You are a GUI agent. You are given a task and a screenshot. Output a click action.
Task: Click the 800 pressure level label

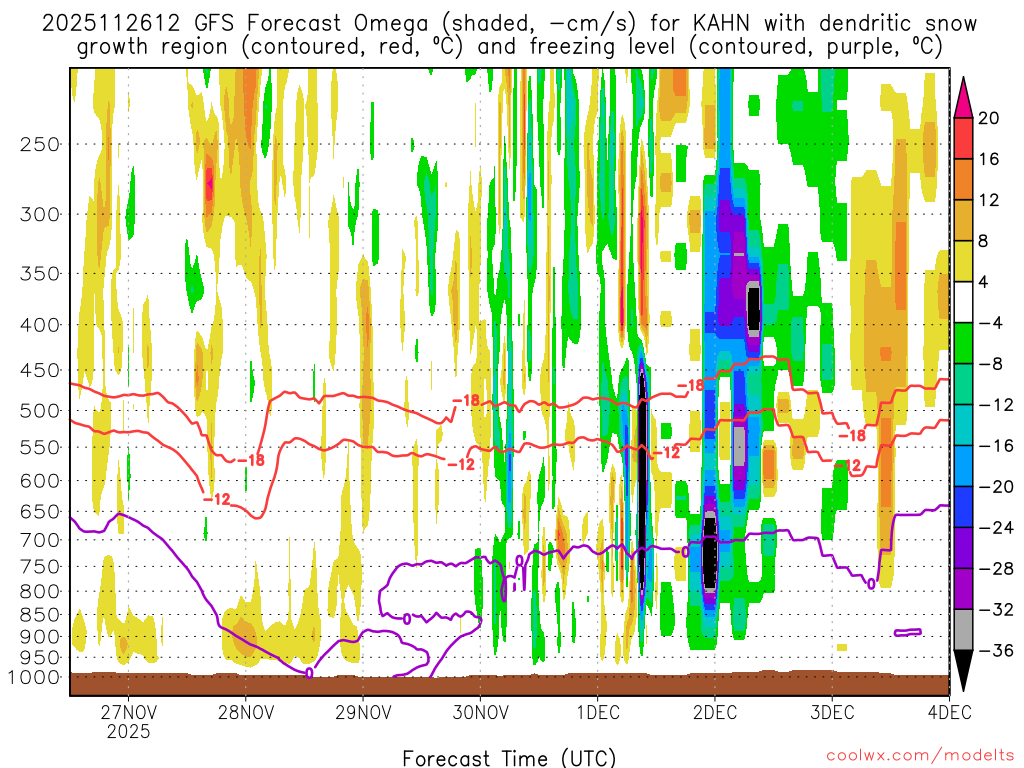coord(40,592)
